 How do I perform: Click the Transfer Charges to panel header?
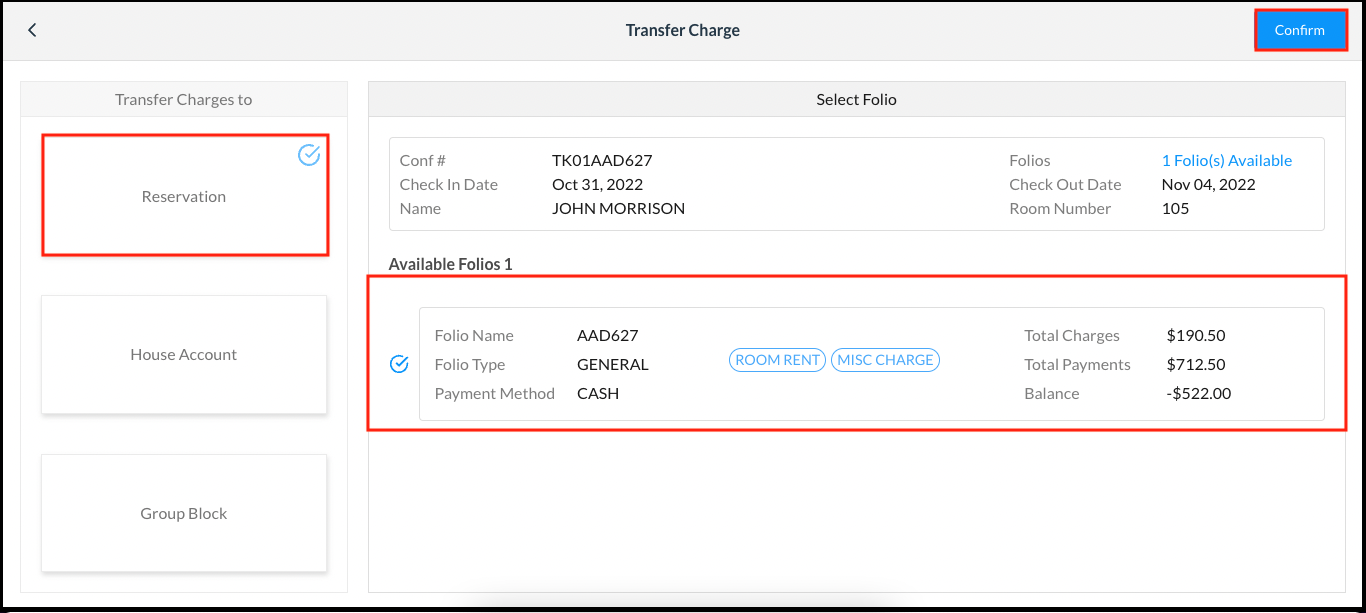tap(184, 99)
